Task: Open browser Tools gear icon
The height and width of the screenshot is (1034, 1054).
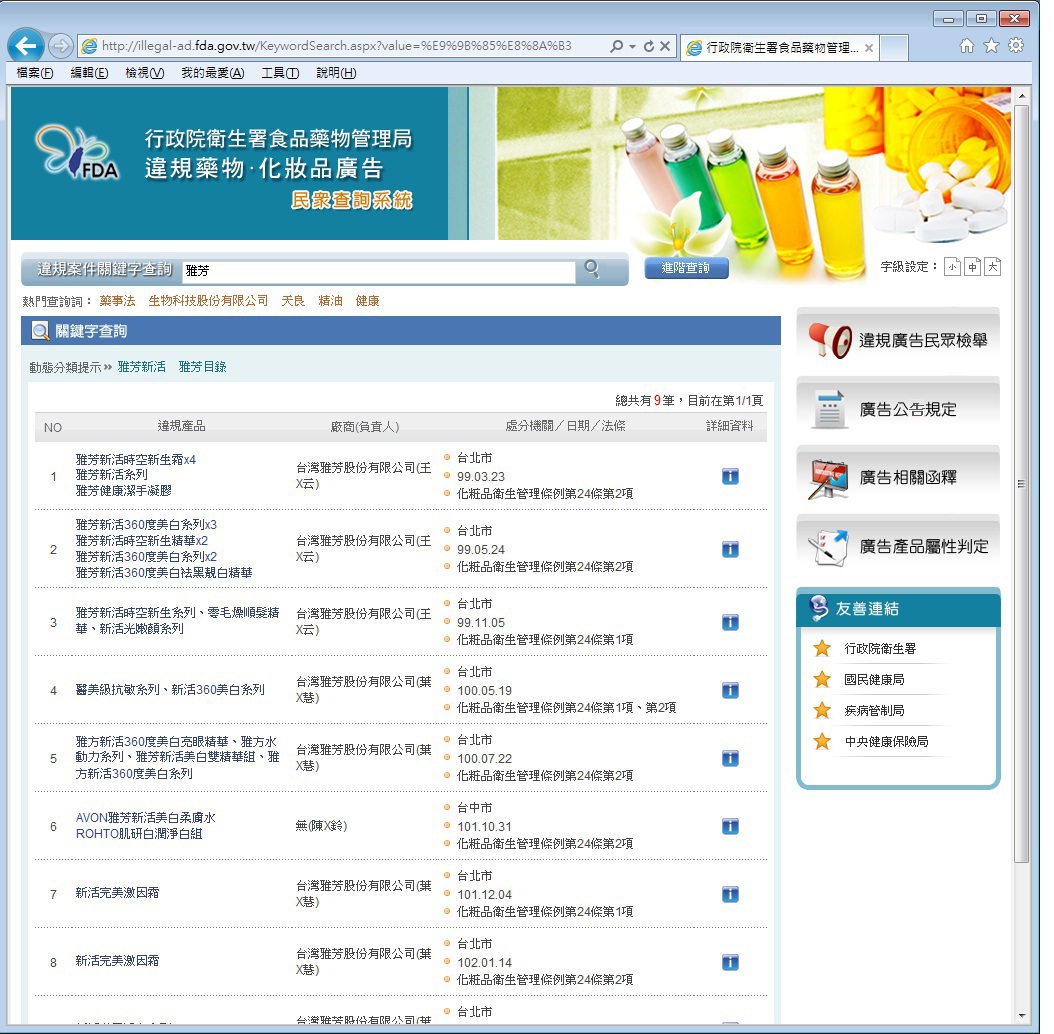Action: tap(1016, 45)
